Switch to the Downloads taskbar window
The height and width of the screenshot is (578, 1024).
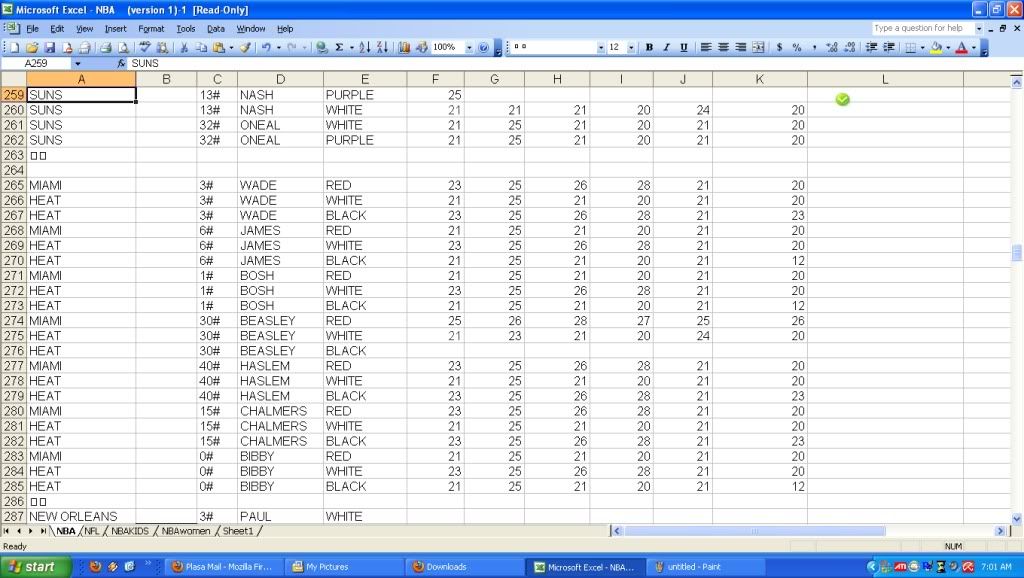(466, 567)
